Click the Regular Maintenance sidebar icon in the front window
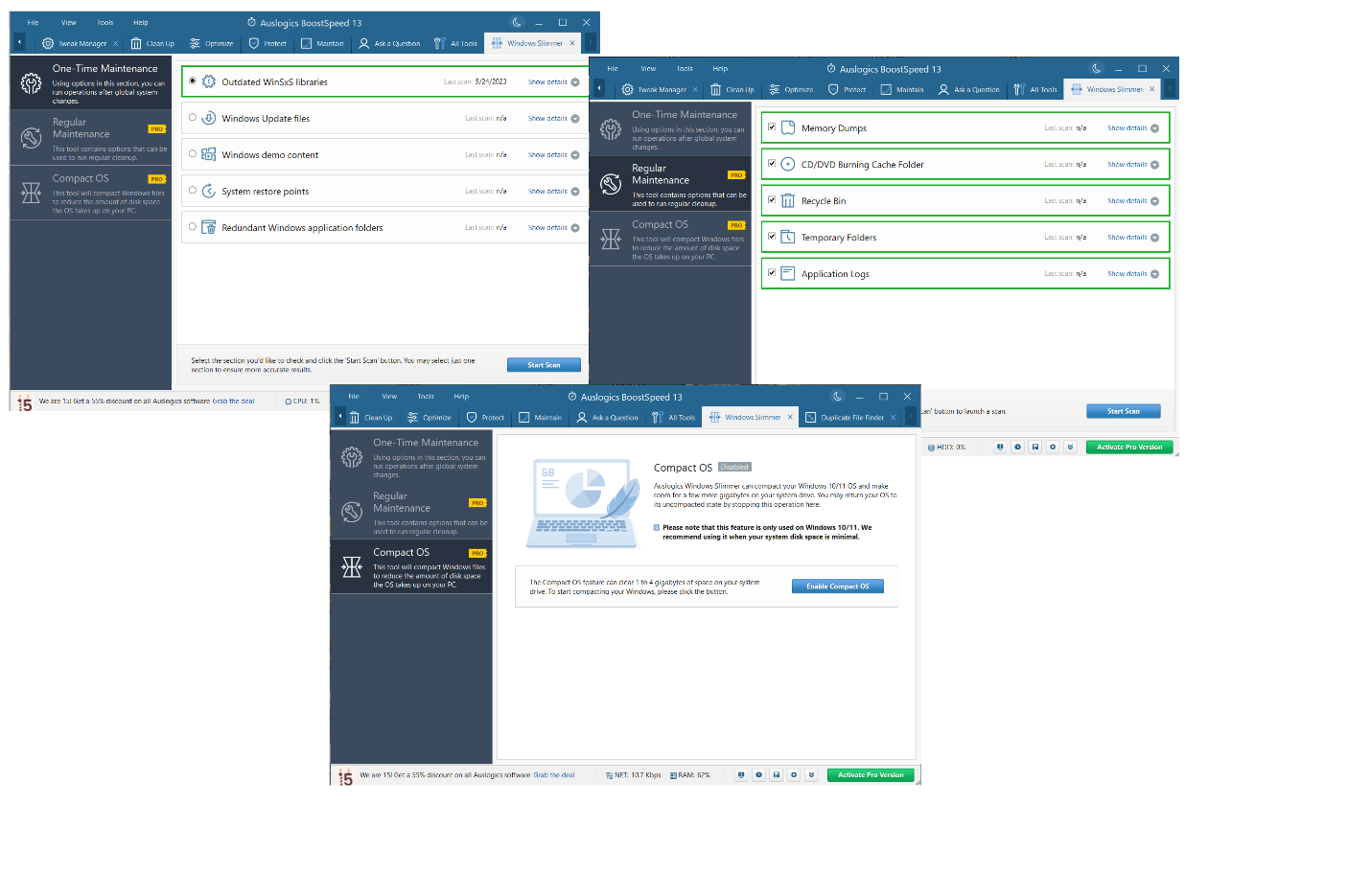This screenshot has width=1371, height=896. coord(352,512)
